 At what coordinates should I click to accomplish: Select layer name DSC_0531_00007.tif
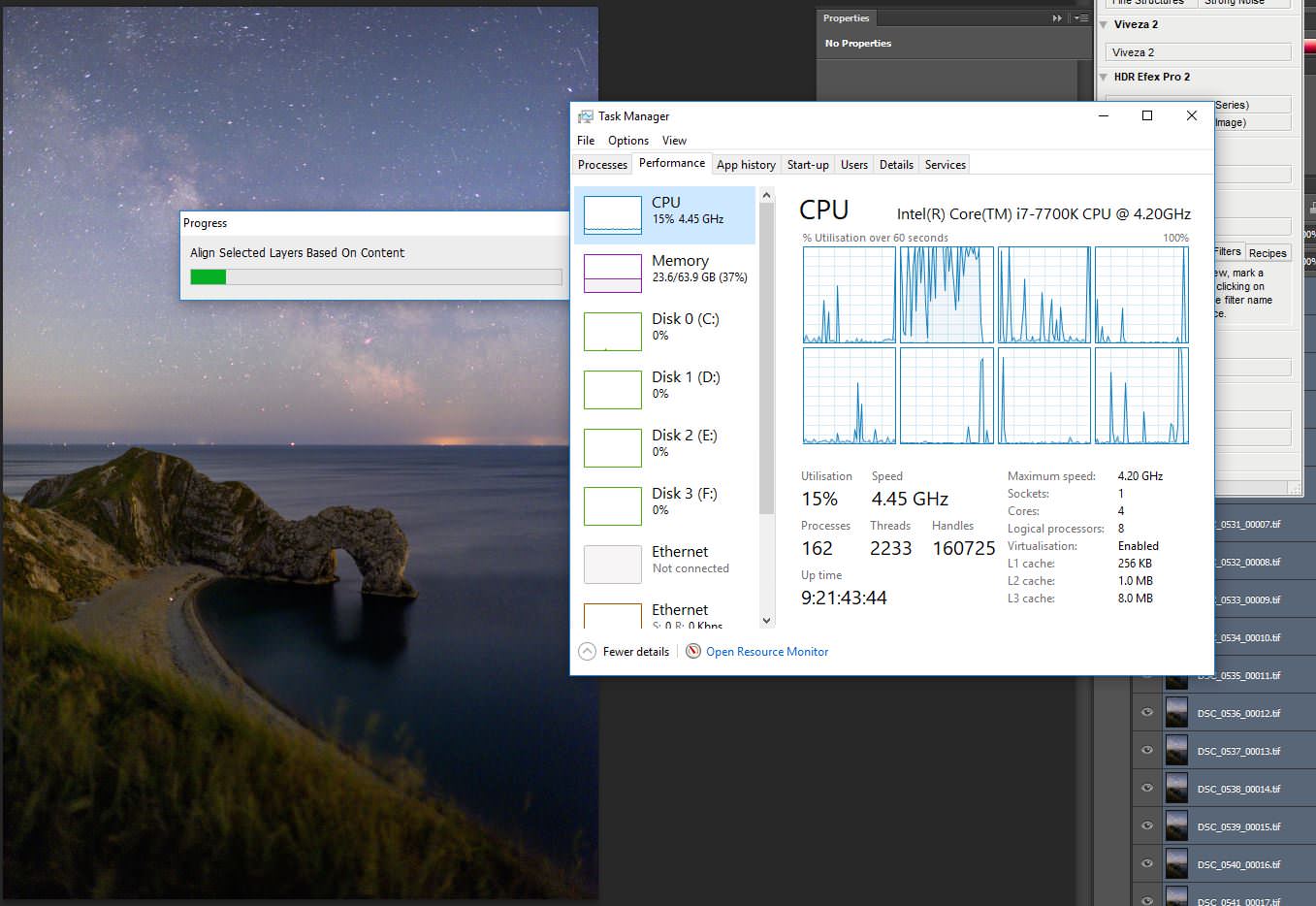coord(1247,525)
